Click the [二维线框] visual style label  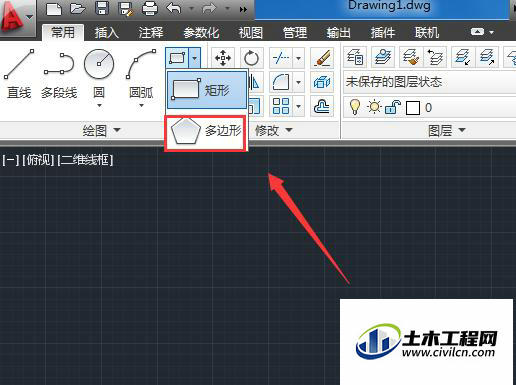point(85,160)
